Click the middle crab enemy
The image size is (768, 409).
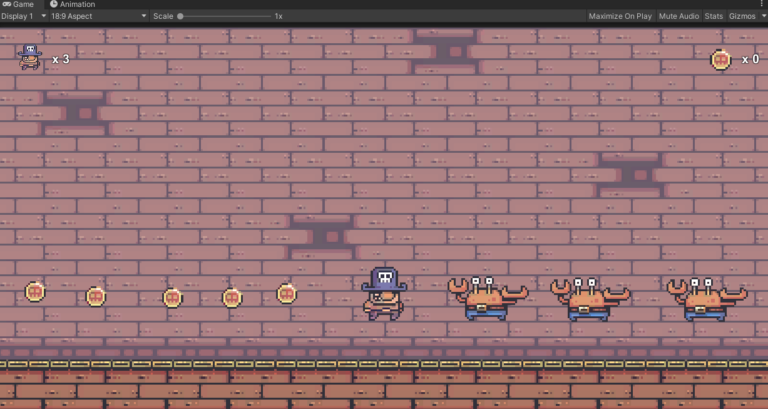pos(590,299)
